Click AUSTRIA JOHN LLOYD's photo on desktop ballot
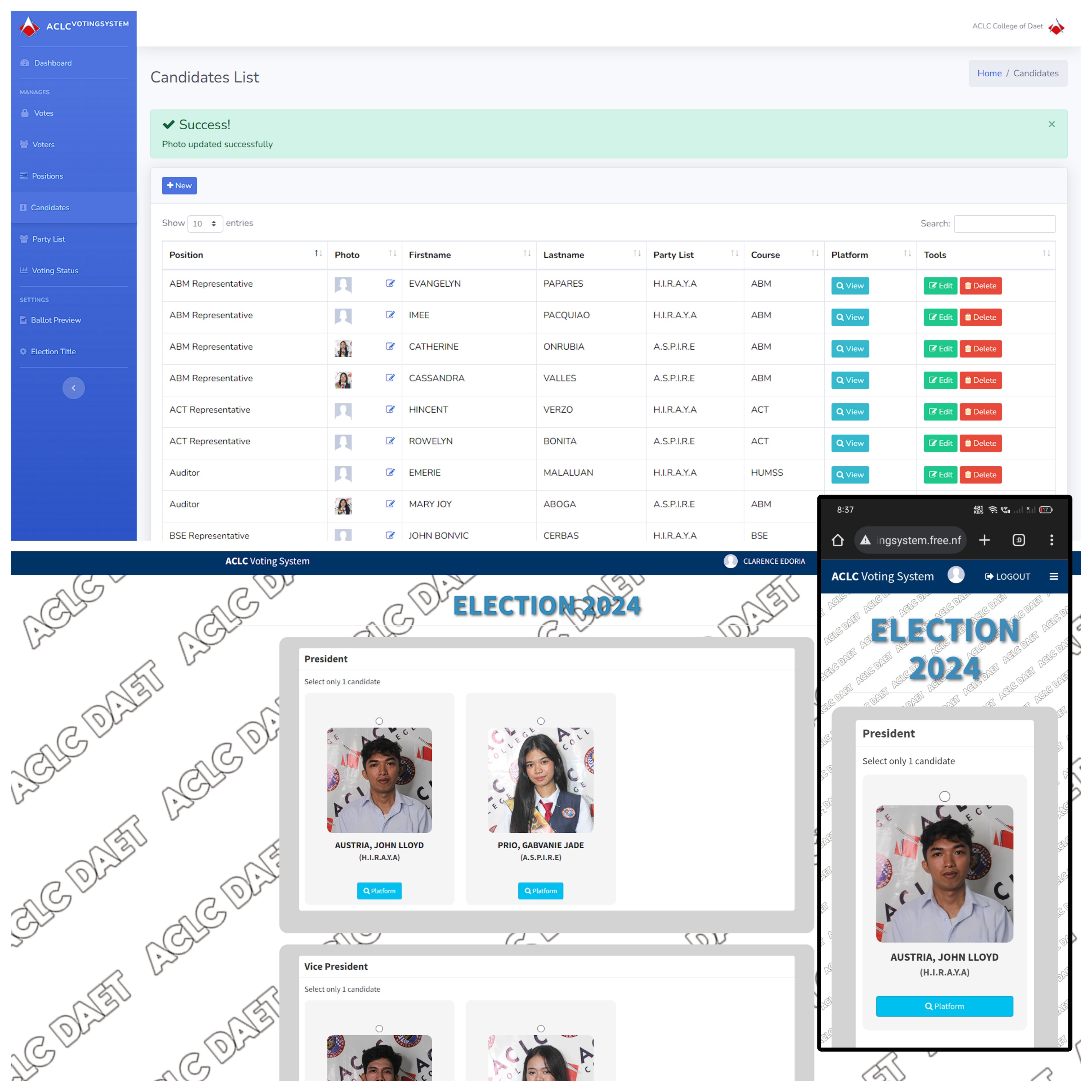 (379, 780)
